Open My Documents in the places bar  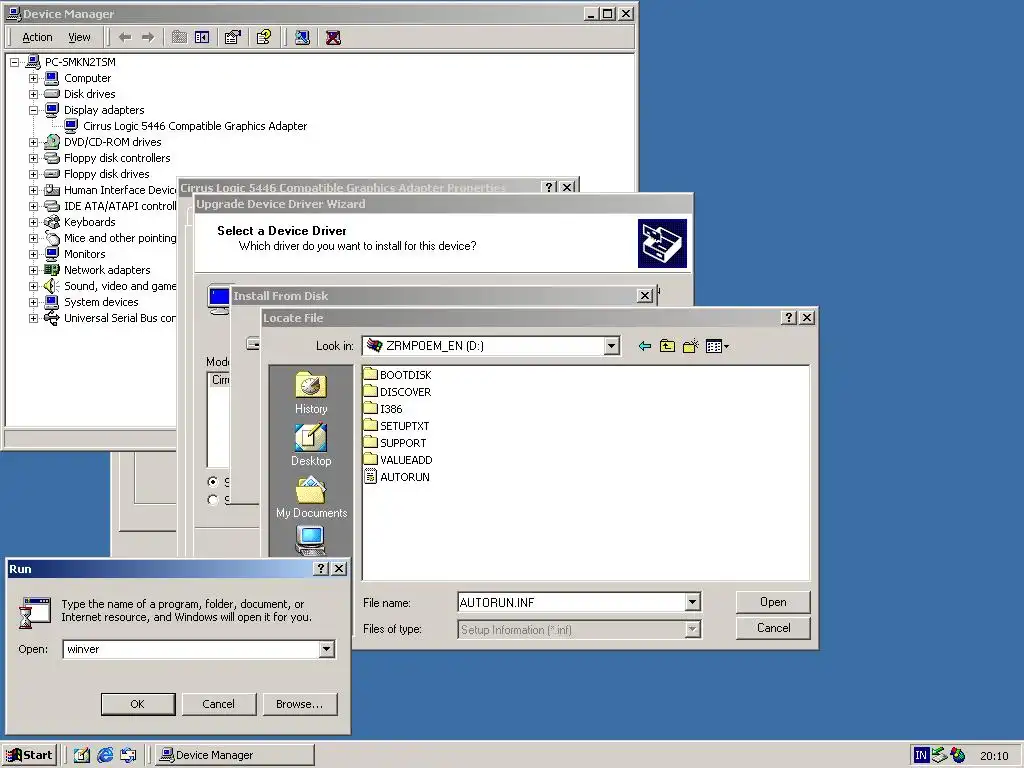click(x=311, y=498)
